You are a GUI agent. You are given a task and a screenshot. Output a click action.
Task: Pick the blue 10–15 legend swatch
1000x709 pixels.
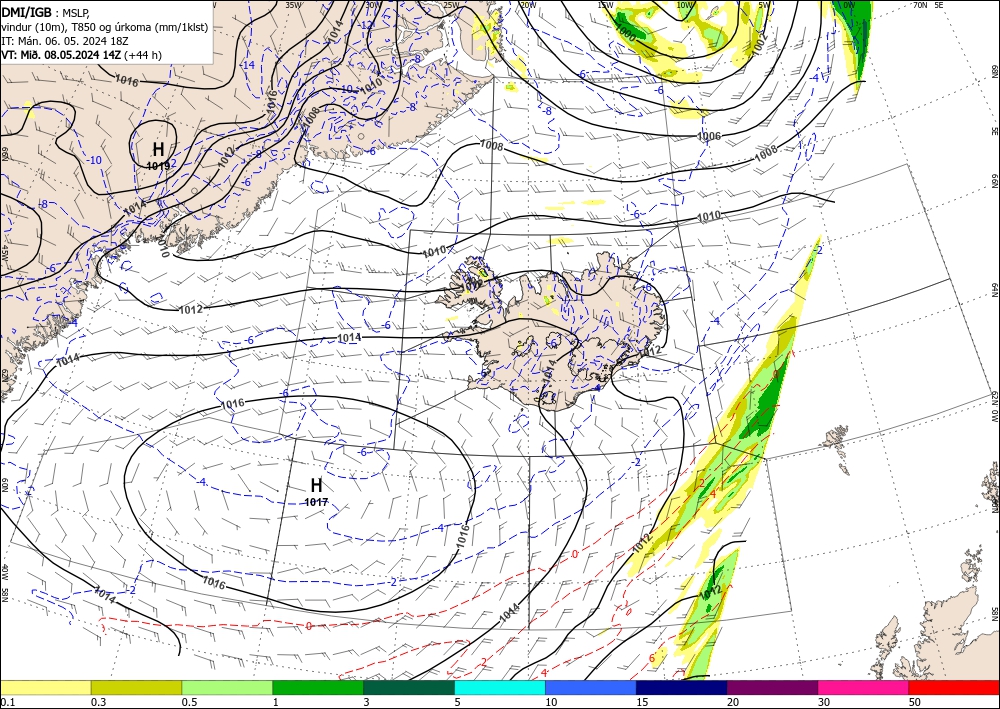pyautogui.click(x=591, y=687)
